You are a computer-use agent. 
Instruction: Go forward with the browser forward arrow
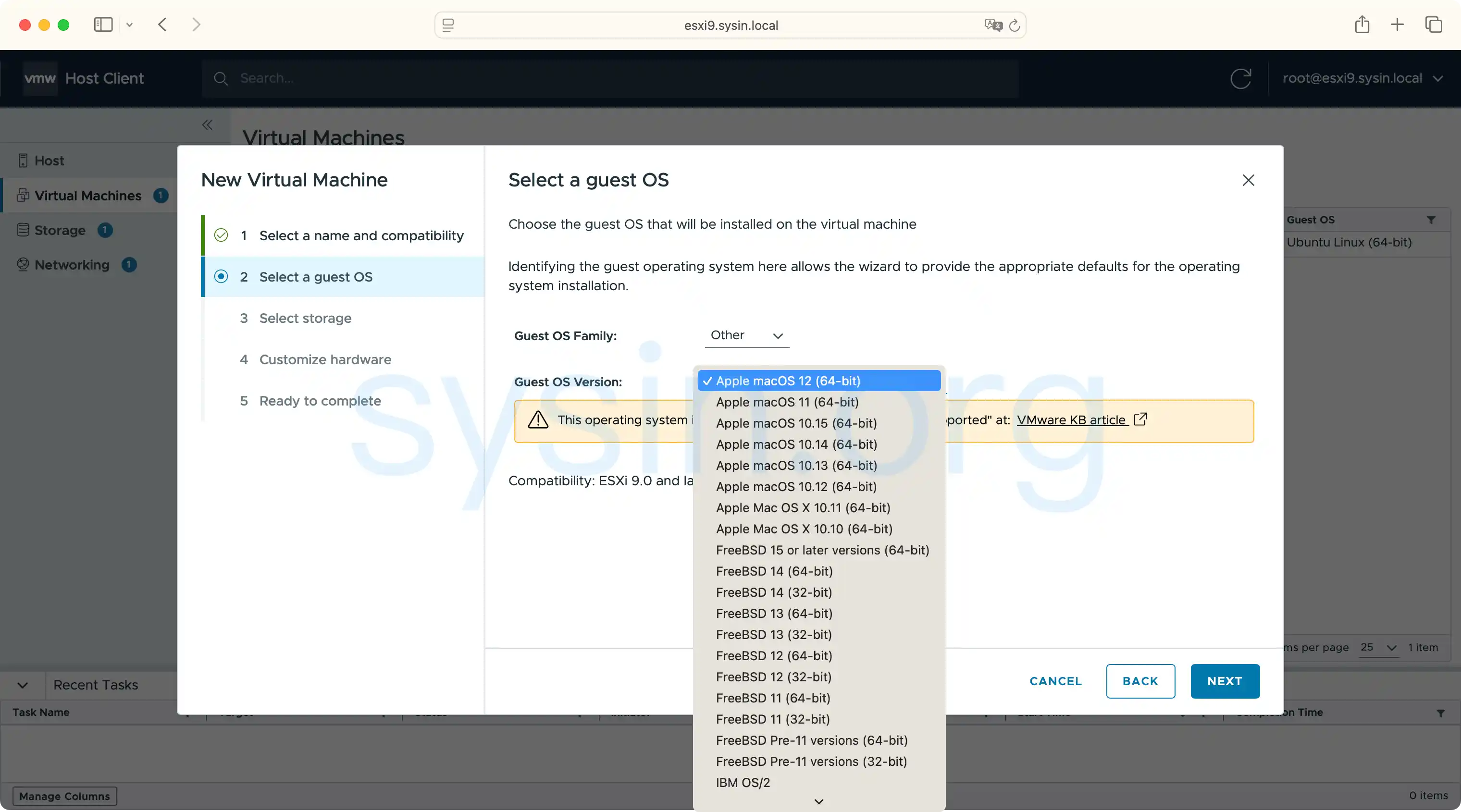[196, 25]
